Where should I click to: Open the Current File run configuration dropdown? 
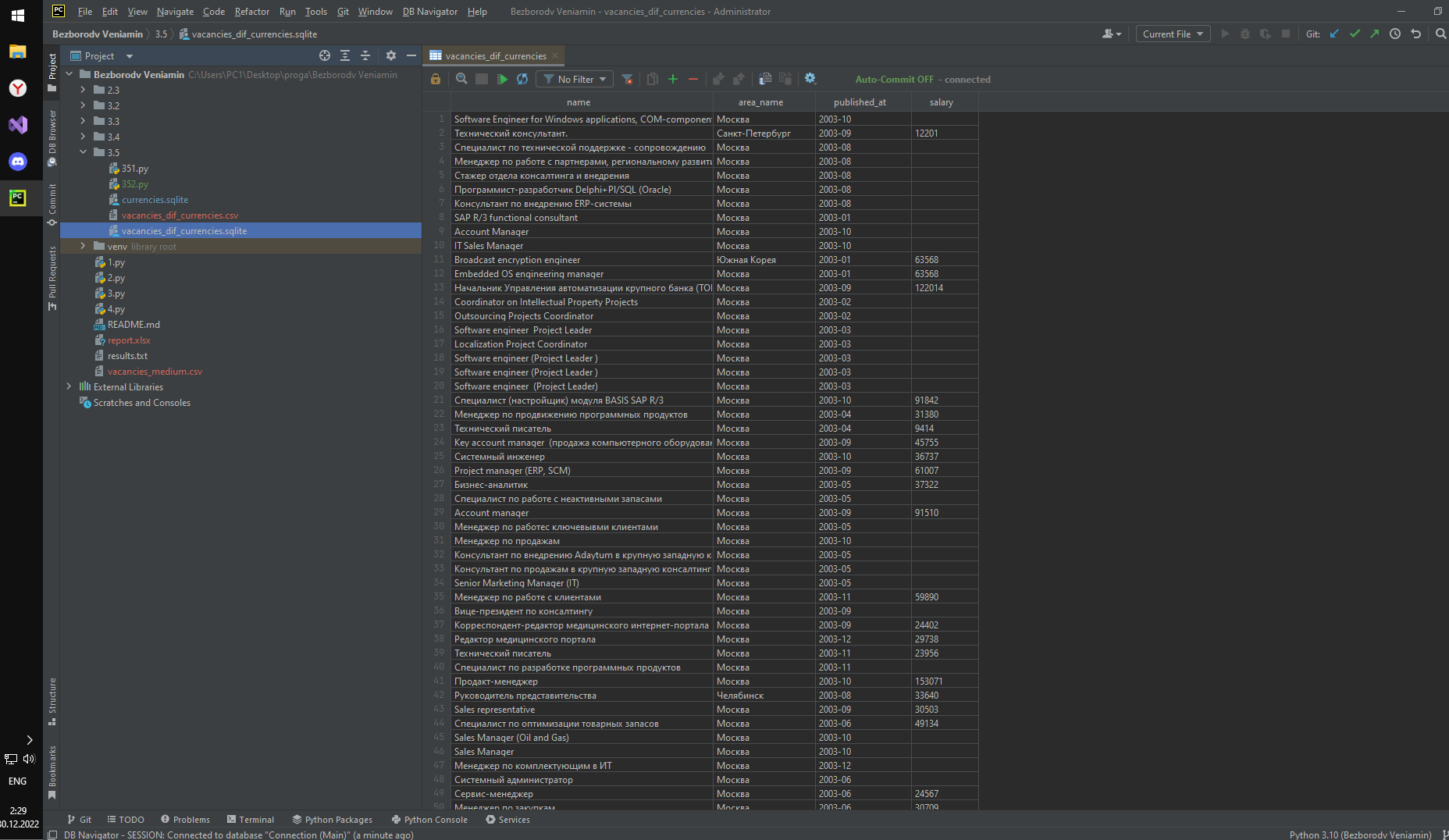pos(1172,34)
